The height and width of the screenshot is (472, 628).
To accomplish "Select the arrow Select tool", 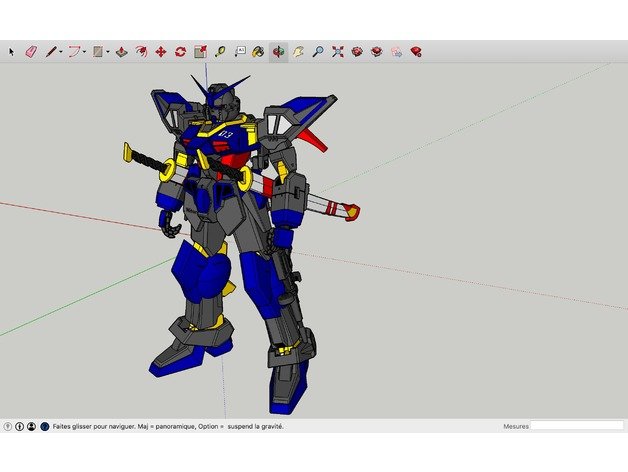I will pos(12,51).
